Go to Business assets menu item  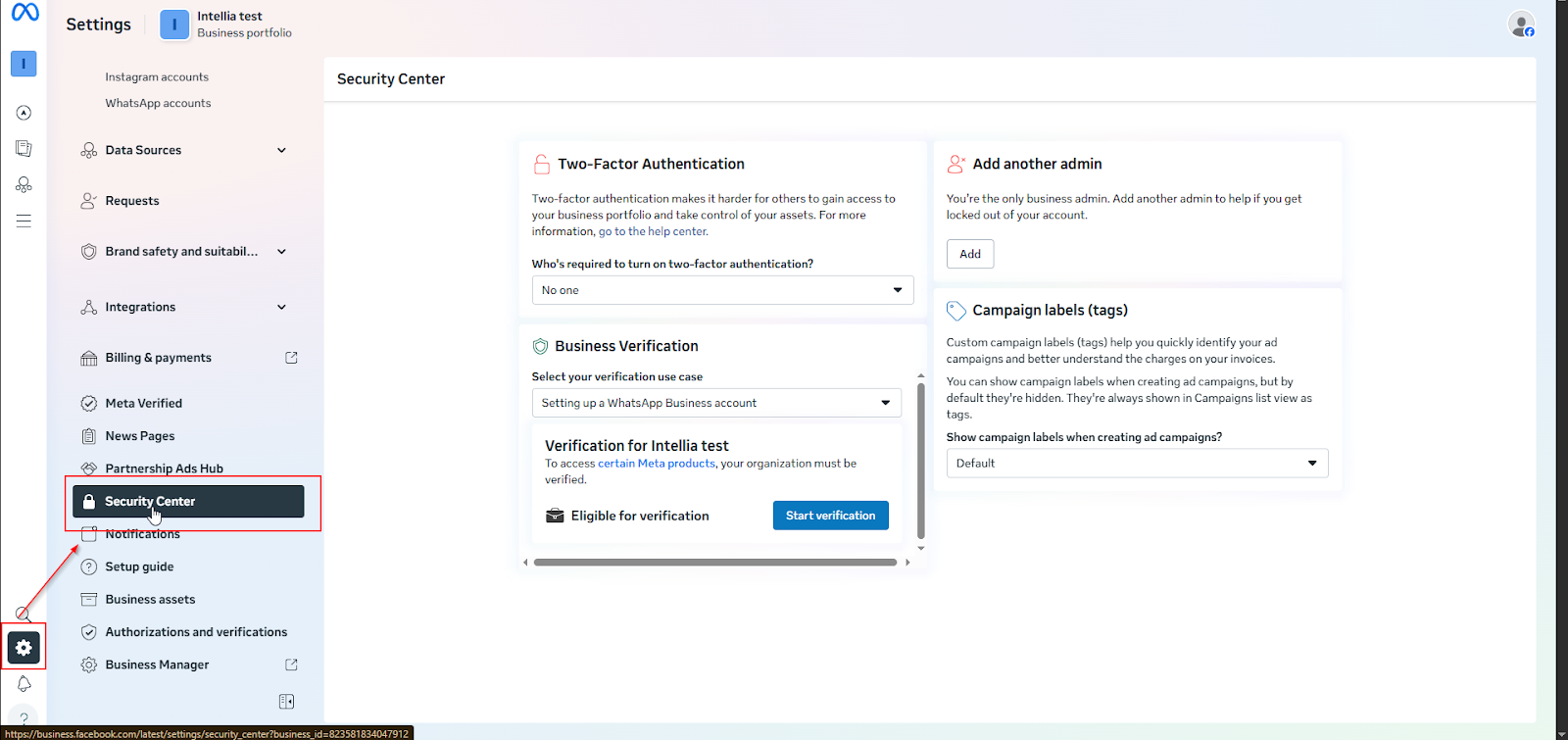click(150, 600)
